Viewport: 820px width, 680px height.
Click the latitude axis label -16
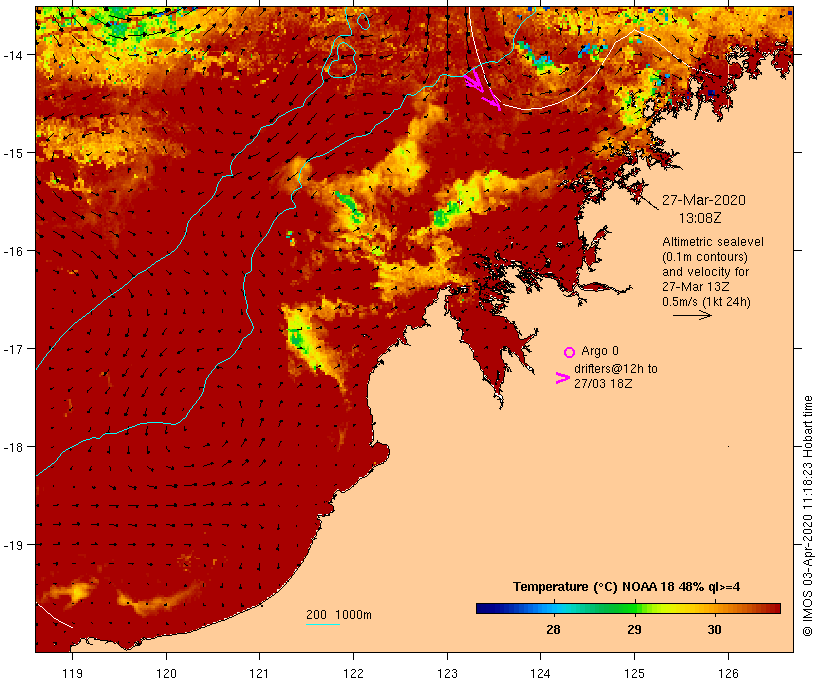pyautogui.click(x=13, y=251)
